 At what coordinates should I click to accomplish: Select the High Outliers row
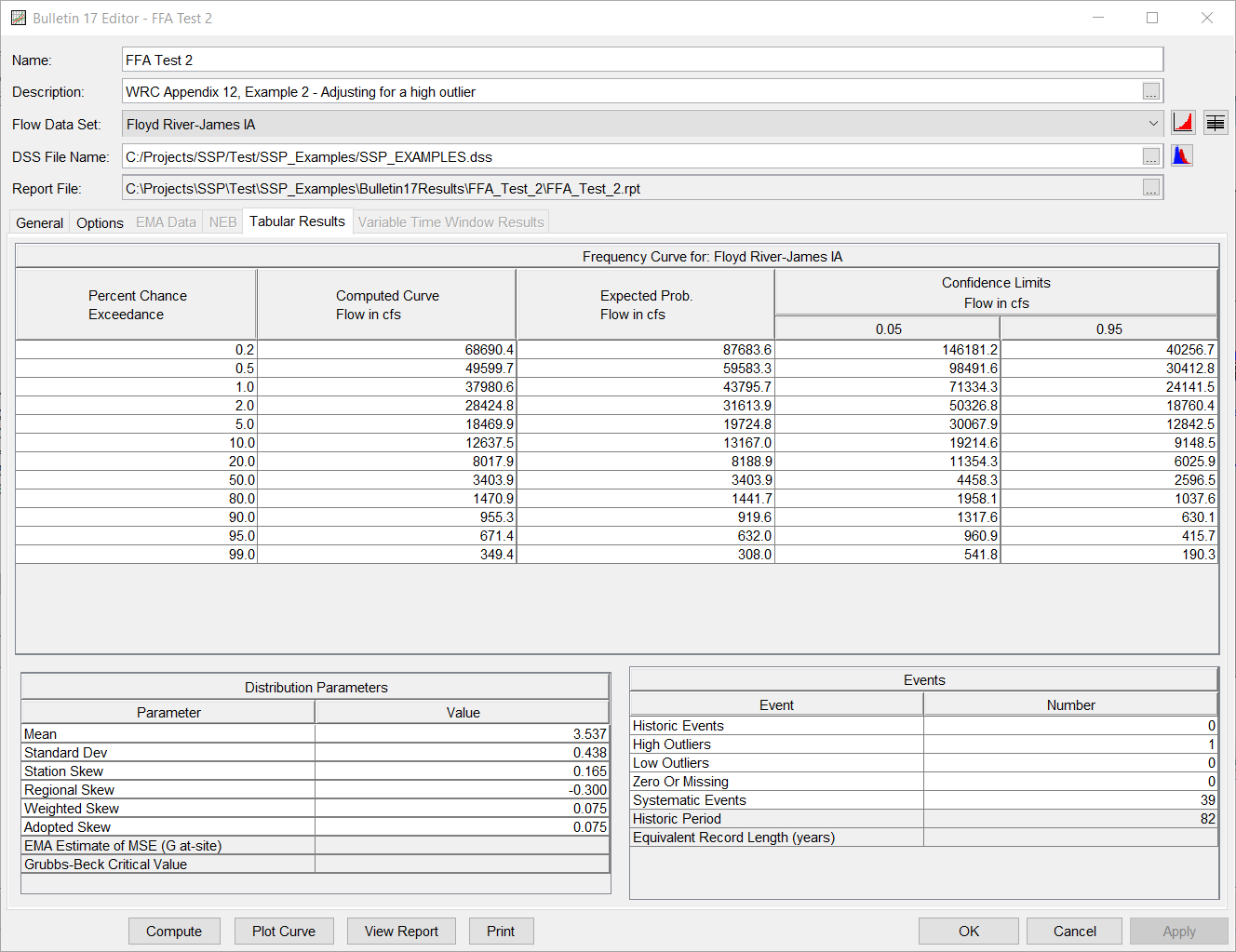[x=924, y=744]
